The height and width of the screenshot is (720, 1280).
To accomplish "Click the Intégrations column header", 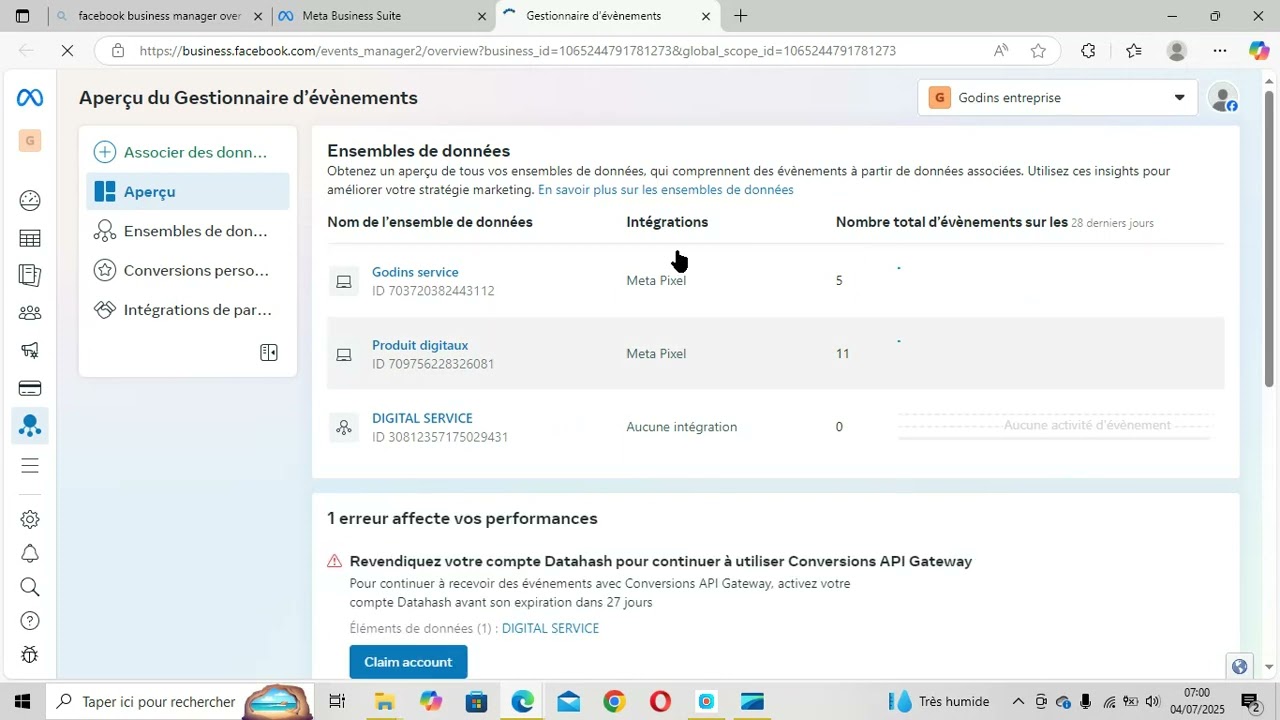I will tap(667, 222).
